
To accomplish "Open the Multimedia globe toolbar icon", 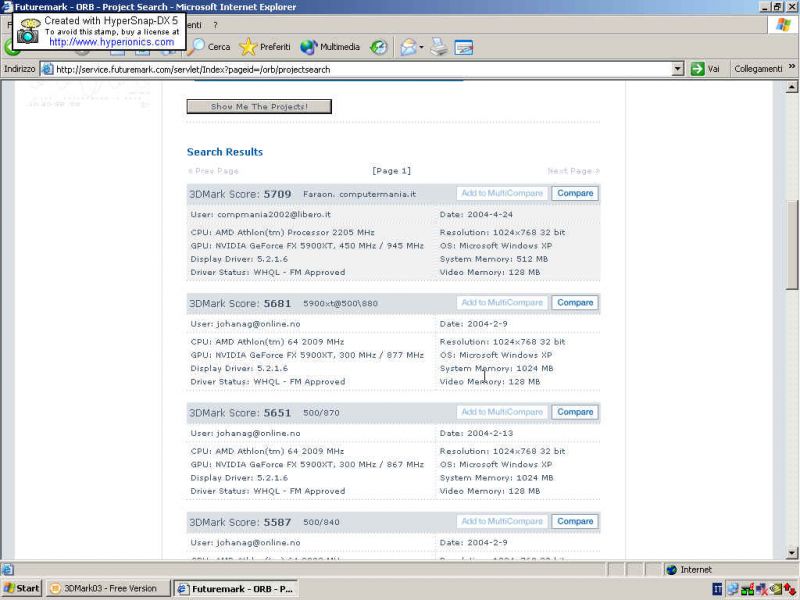I will tap(308, 47).
